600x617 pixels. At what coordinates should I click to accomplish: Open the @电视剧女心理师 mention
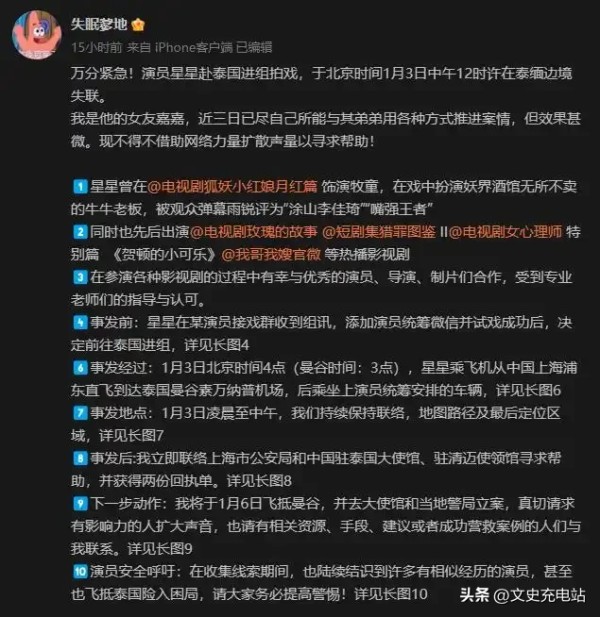[x=505, y=232]
